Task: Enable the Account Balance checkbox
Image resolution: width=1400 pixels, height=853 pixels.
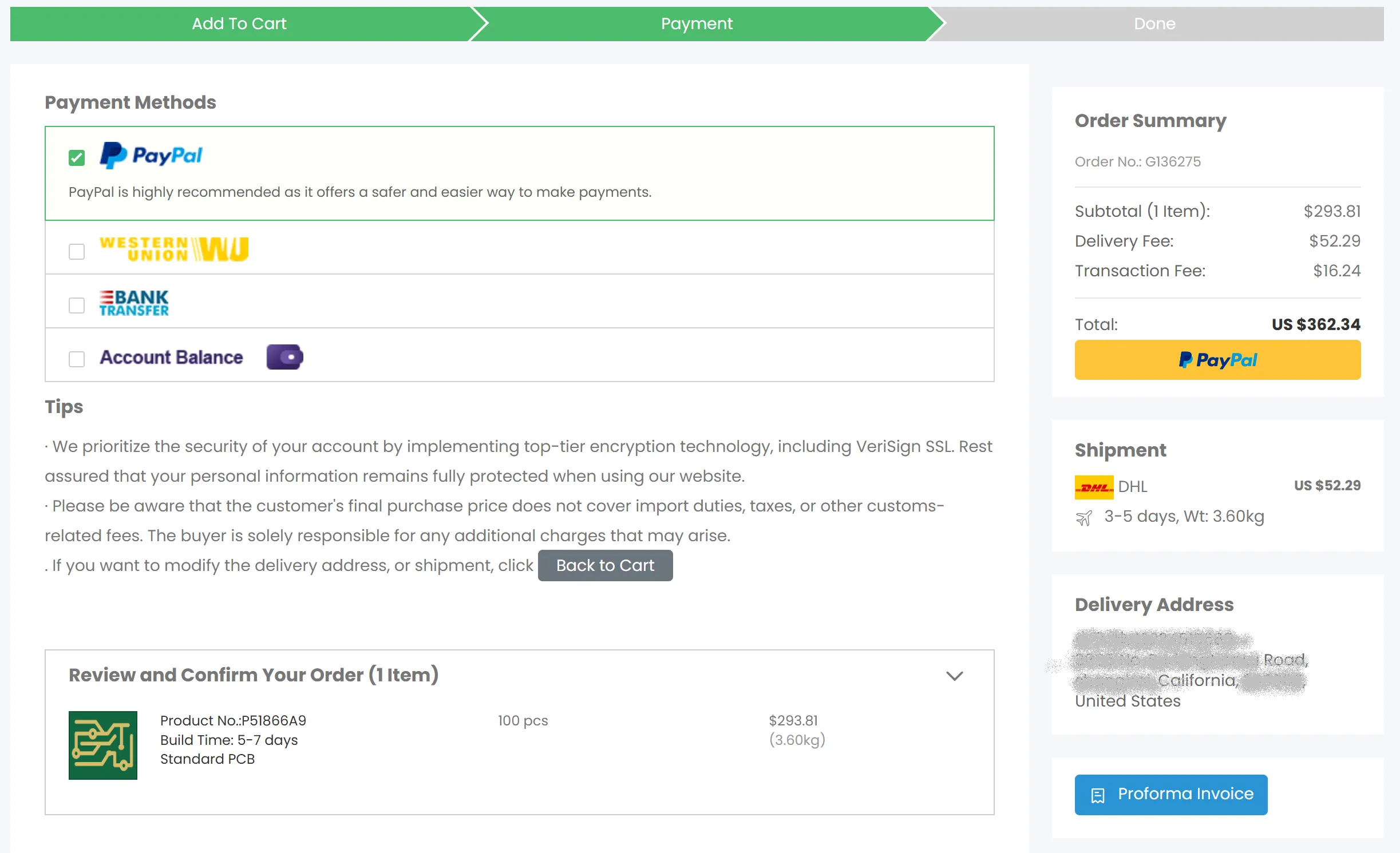Action: coord(77,359)
